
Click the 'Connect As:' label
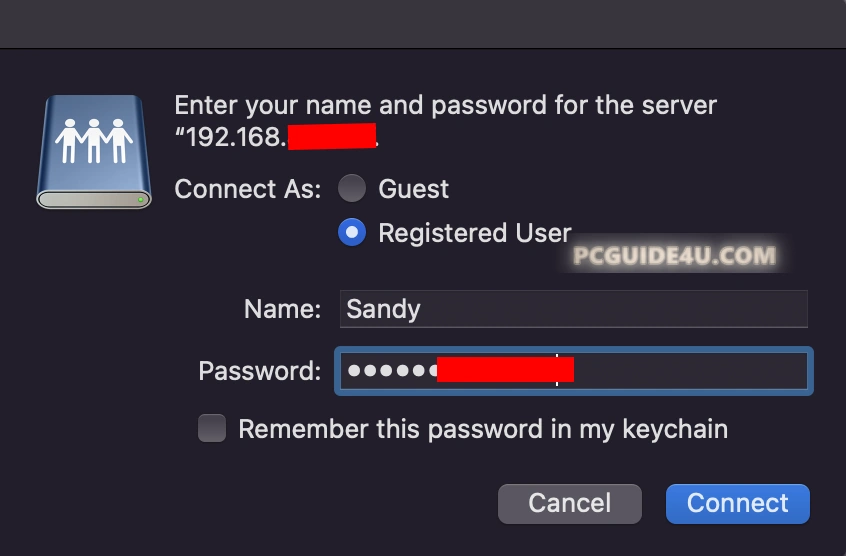(x=248, y=188)
